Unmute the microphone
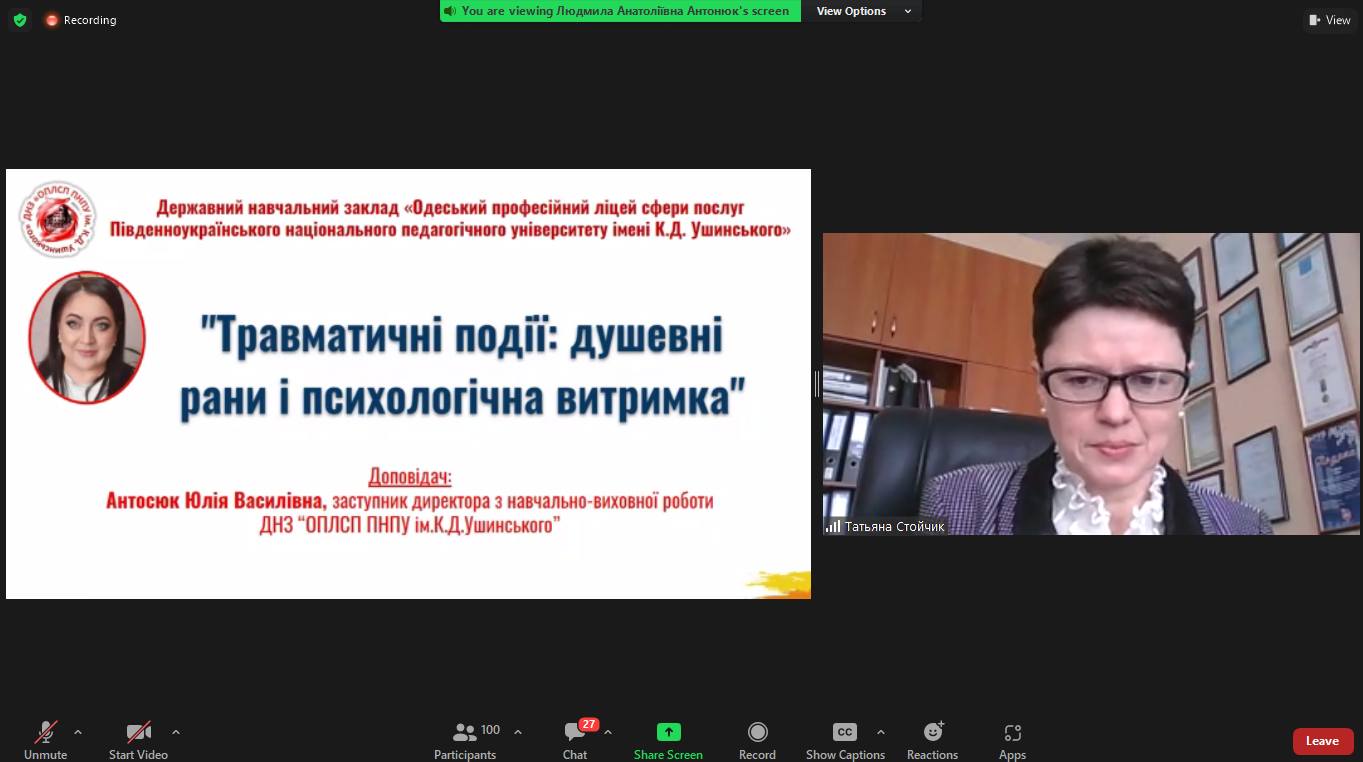The width and height of the screenshot is (1363, 762). (46, 740)
